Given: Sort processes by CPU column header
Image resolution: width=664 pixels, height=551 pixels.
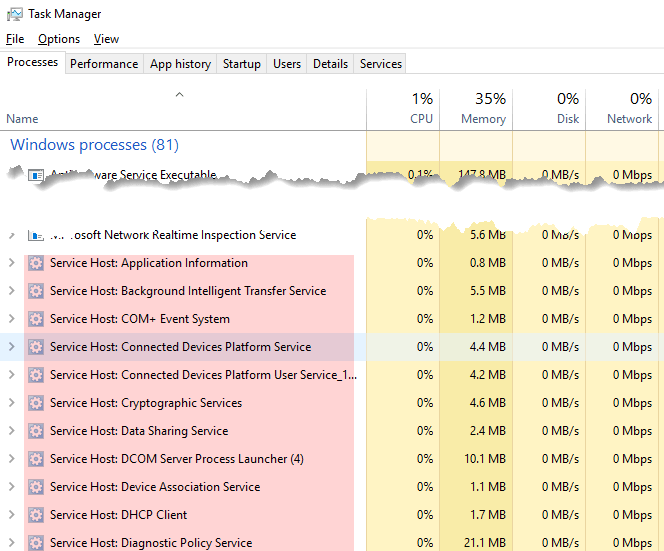Looking at the screenshot, I should point(403,108).
